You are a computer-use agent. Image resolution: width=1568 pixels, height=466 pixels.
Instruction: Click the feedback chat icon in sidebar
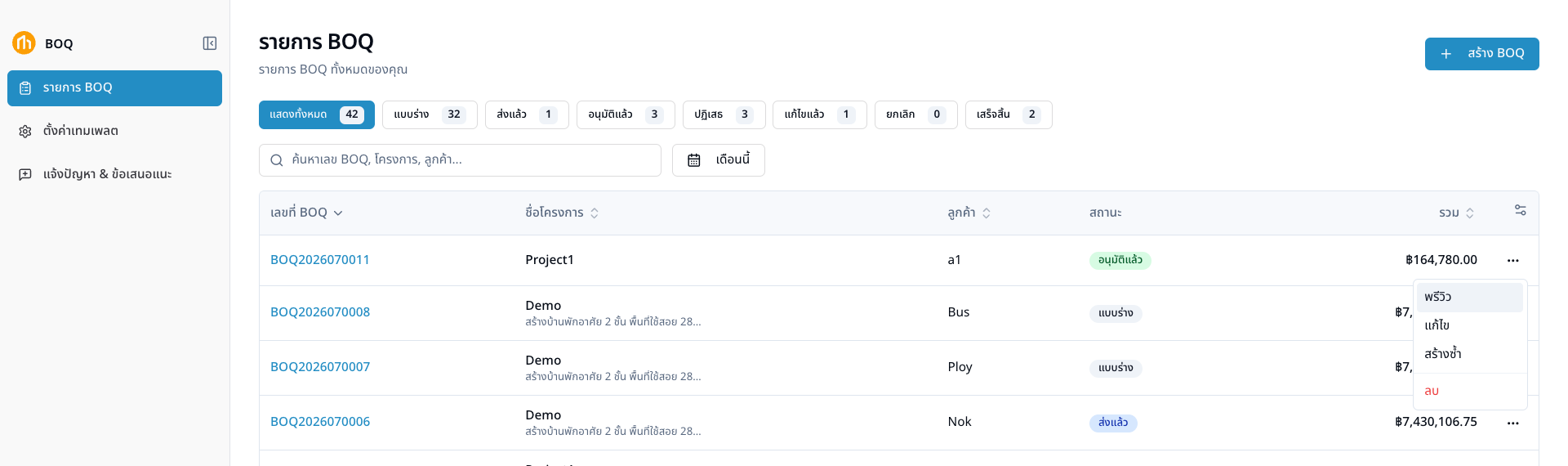click(25, 175)
